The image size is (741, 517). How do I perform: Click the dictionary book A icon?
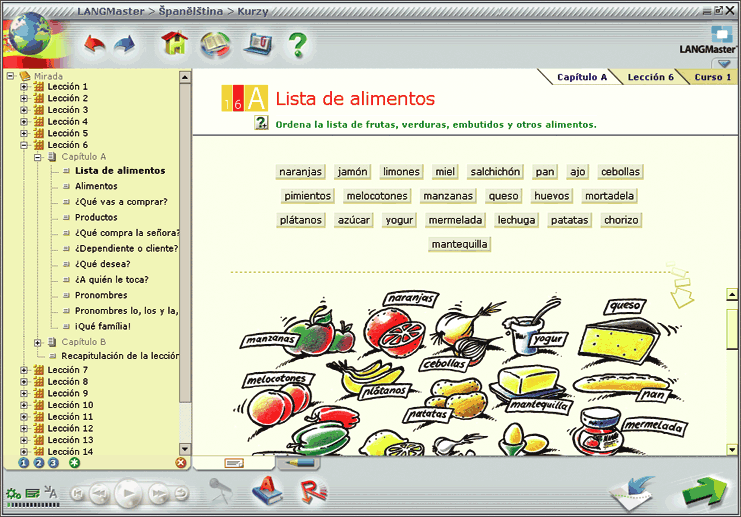(x=266, y=491)
